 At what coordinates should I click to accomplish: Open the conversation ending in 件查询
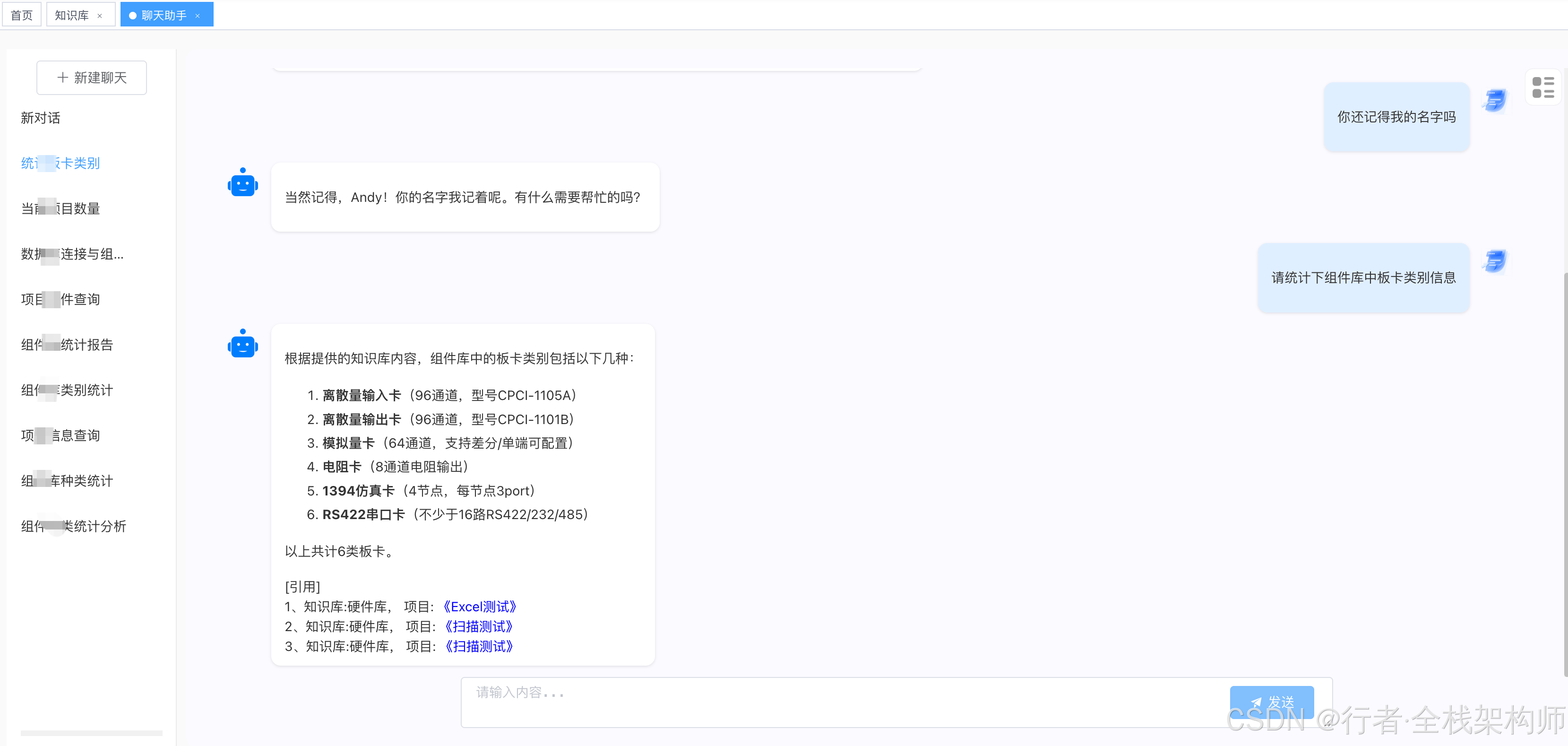pos(60,299)
